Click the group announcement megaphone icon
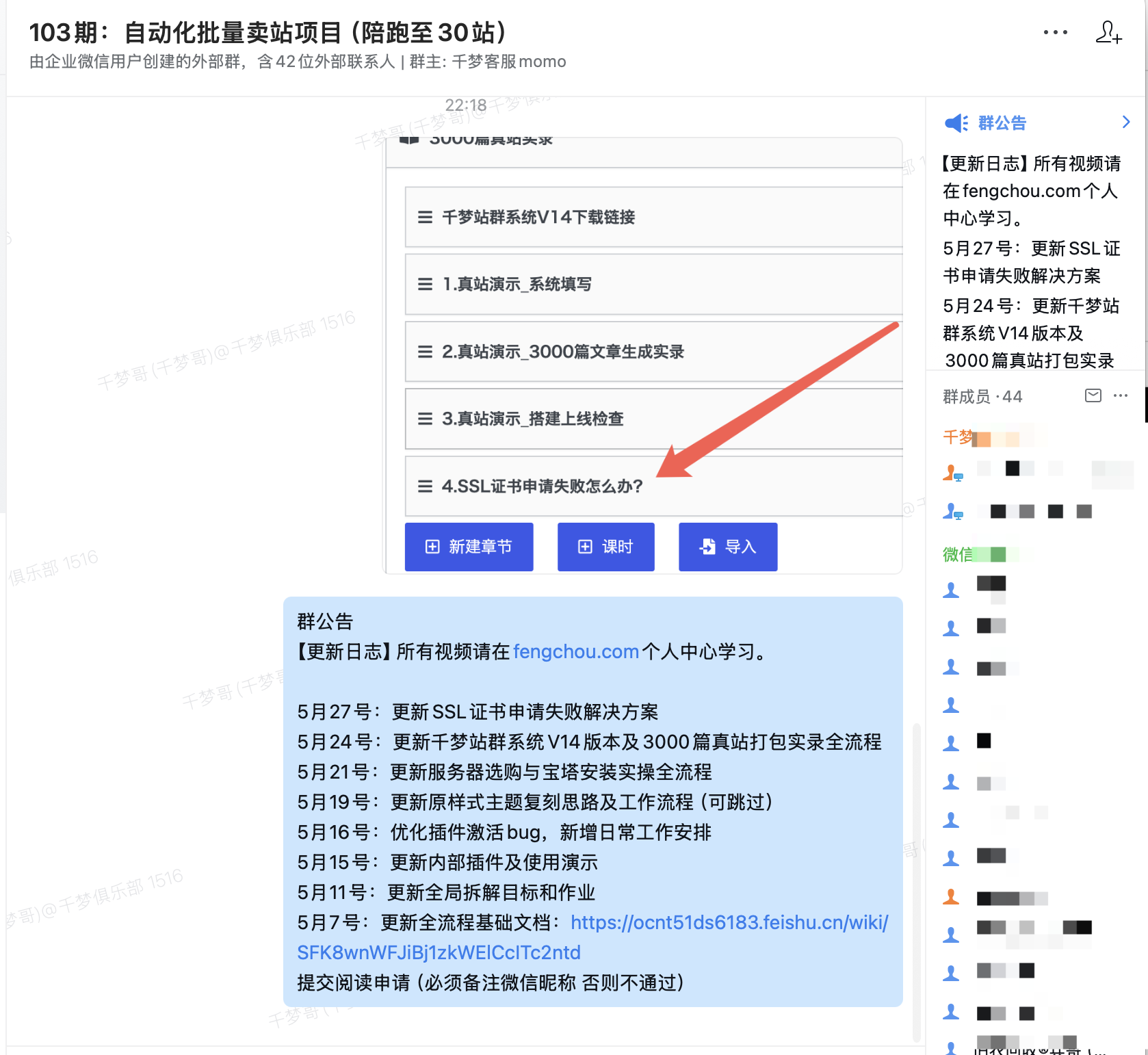The height and width of the screenshot is (1055, 1148). pos(956,123)
